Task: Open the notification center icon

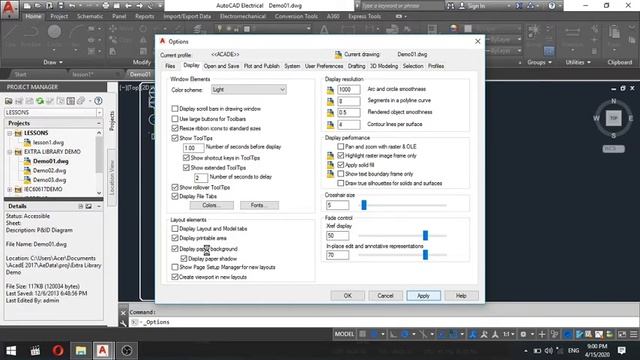Action: pos(622,351)
